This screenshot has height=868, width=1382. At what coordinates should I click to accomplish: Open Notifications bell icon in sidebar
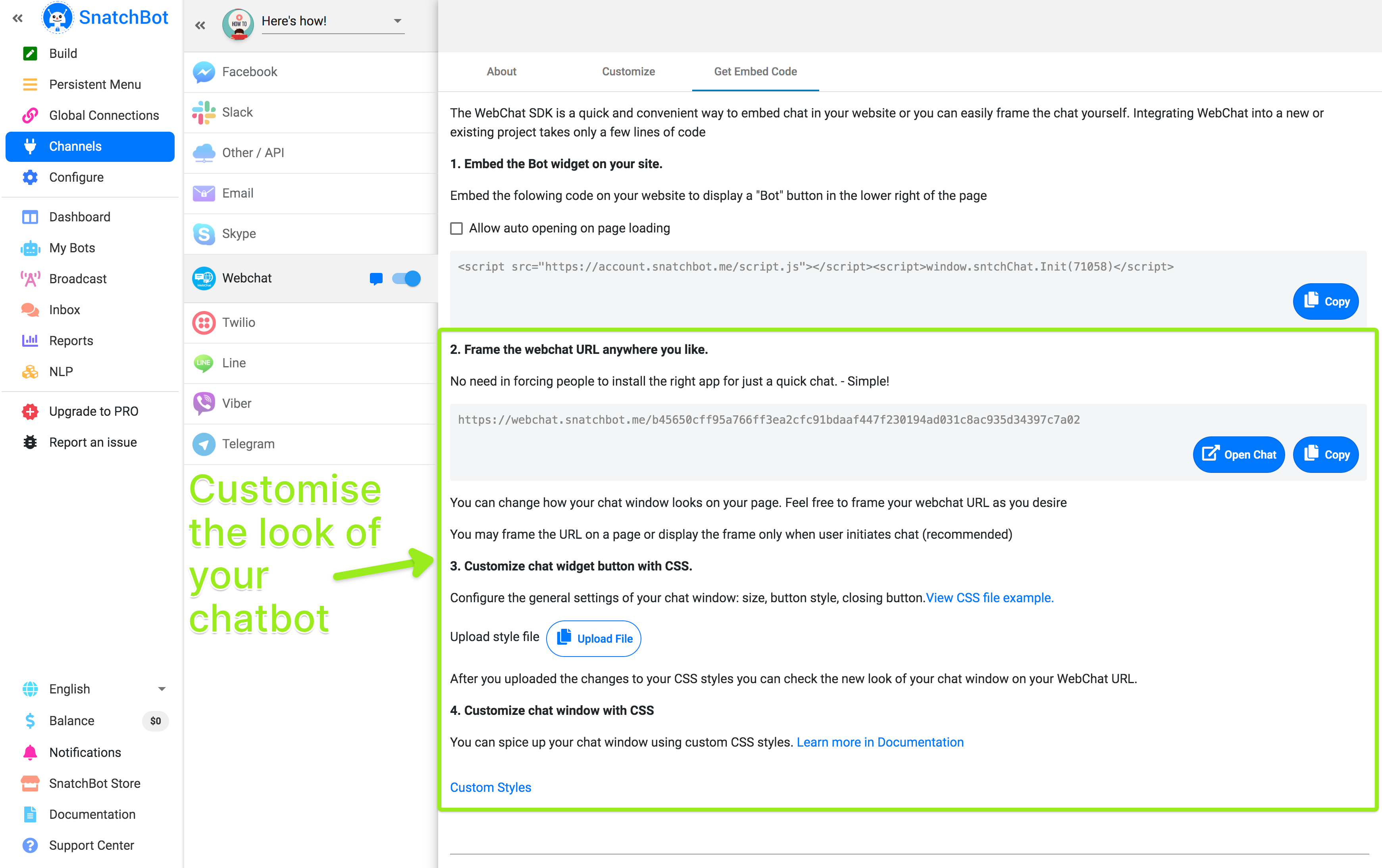click(30, 752)
